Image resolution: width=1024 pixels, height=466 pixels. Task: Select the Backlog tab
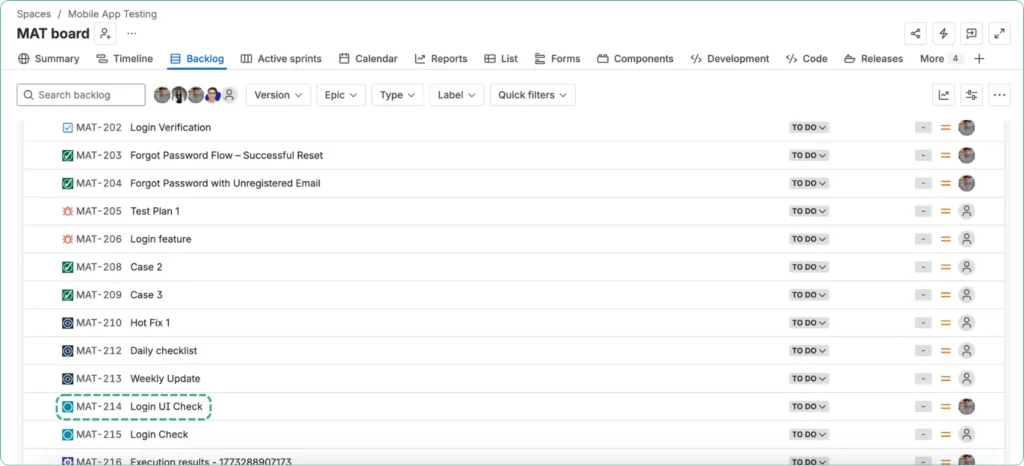pyautogui.click(x=197, y=59)
